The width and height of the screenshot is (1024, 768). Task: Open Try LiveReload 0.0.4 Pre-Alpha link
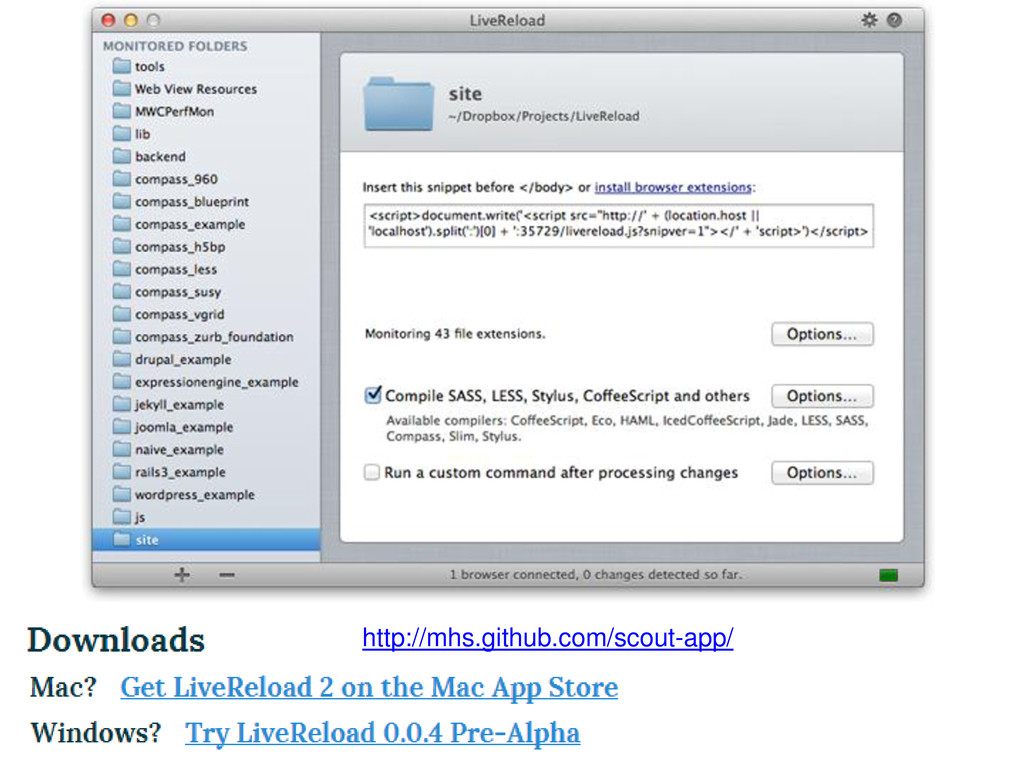click(x=383, y=733)
